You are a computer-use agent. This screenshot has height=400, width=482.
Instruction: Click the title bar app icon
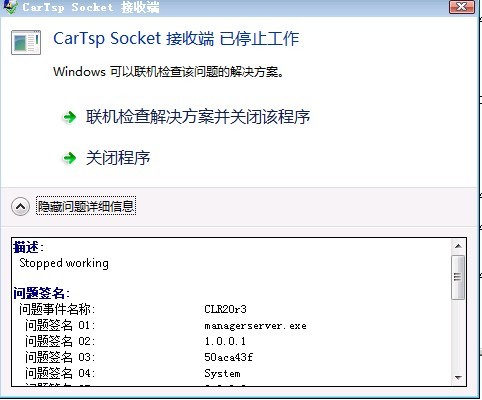(x=10, y=7)
